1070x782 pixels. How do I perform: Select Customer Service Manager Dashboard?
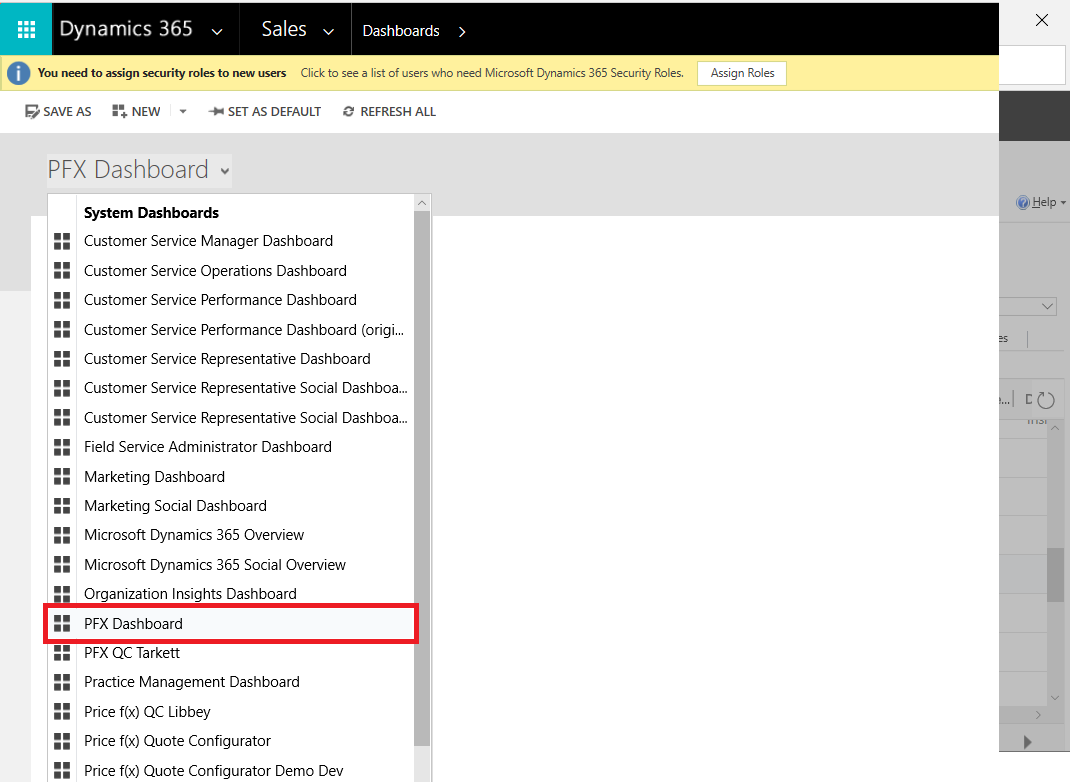[x=208, y=241]
